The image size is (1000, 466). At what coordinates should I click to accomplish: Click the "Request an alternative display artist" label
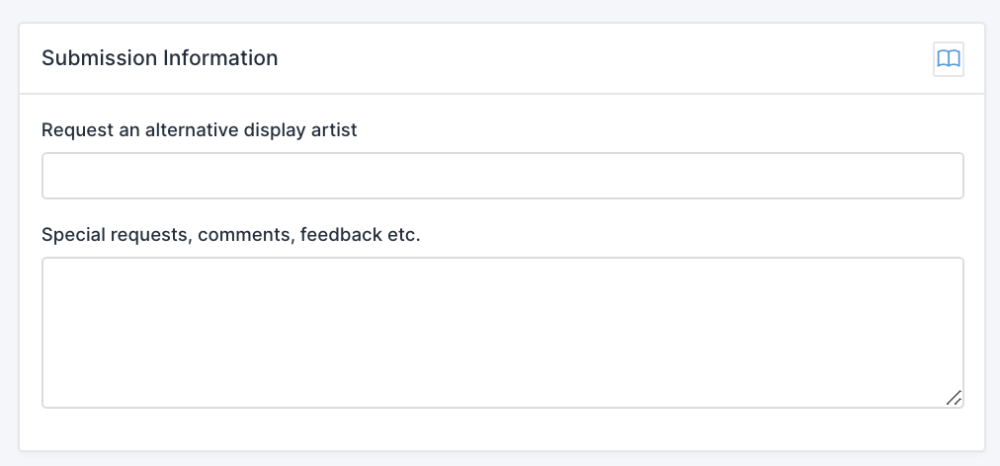point(199,130)
